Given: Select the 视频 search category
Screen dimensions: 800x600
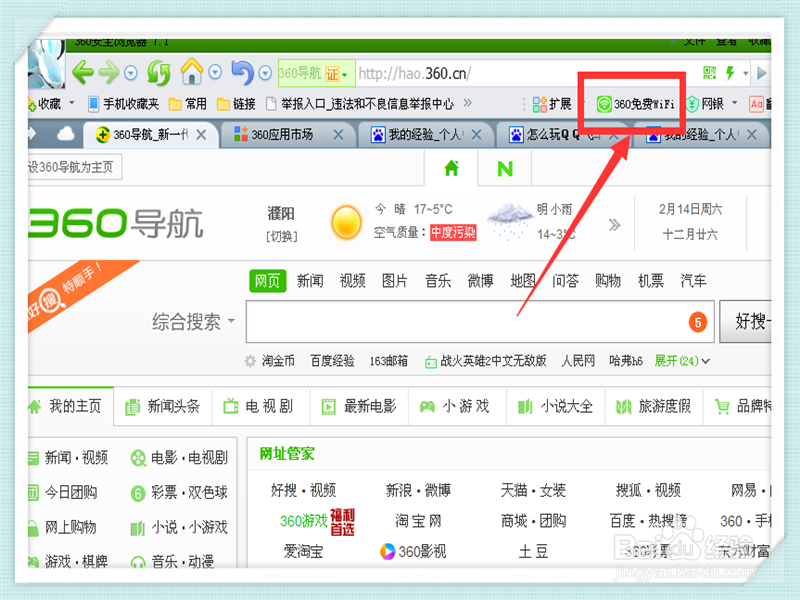Looking at the screenshot, I should point(352,281).
